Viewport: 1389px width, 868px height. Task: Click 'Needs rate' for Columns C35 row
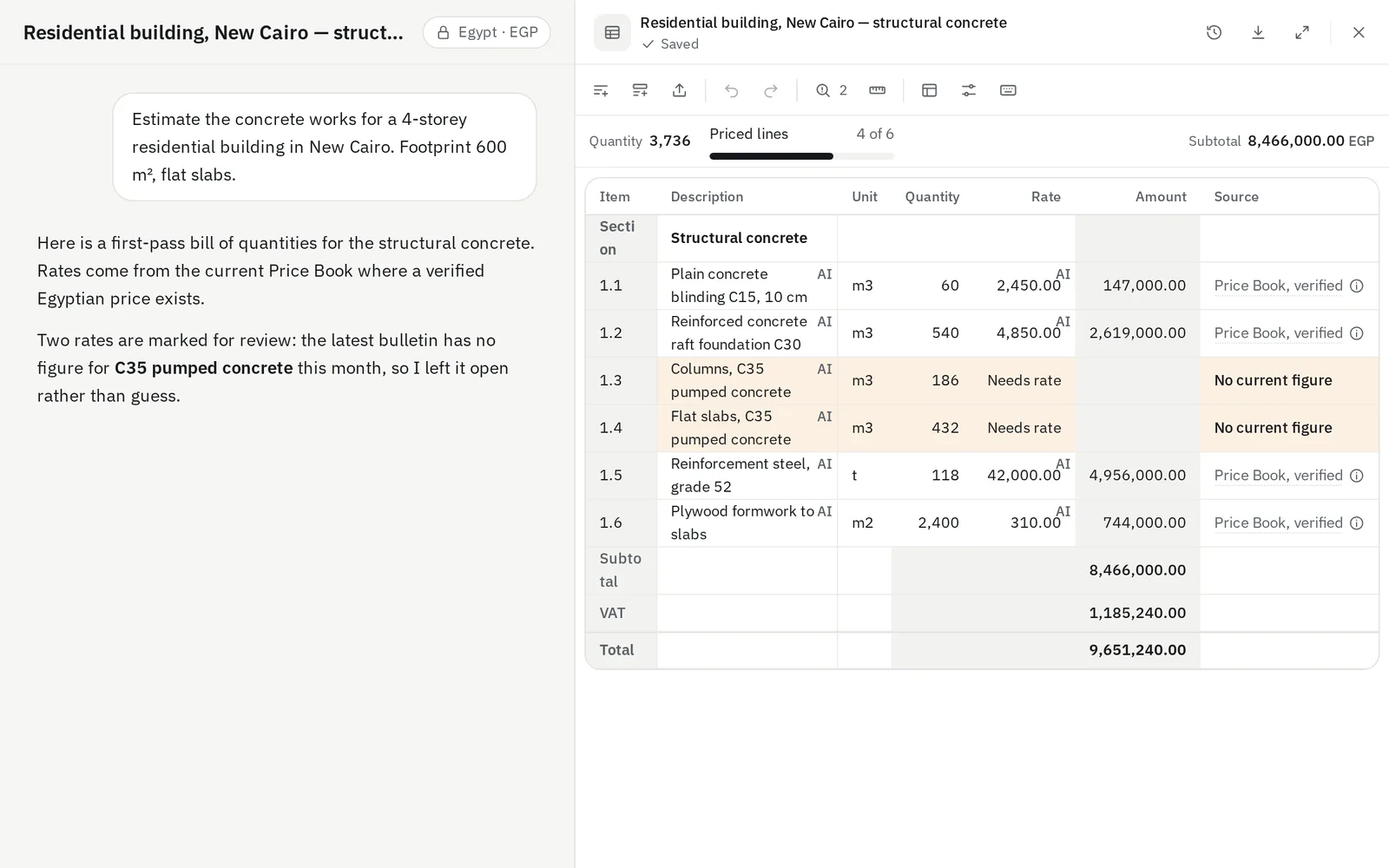[1024, 380]
